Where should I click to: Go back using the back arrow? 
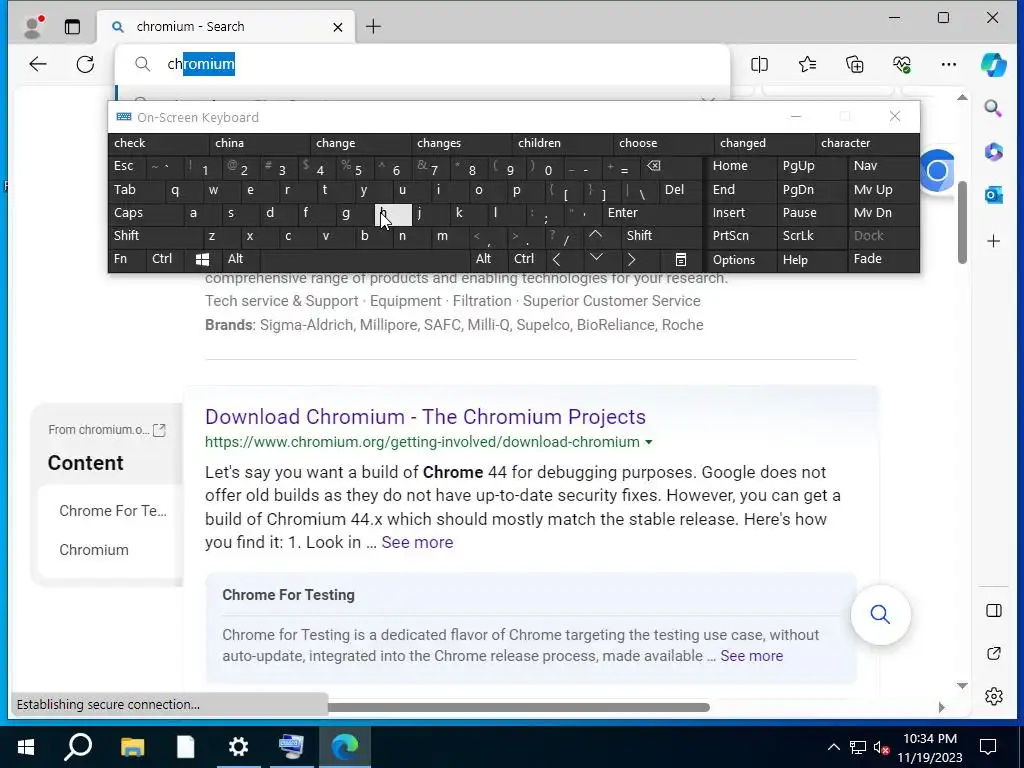38,64
